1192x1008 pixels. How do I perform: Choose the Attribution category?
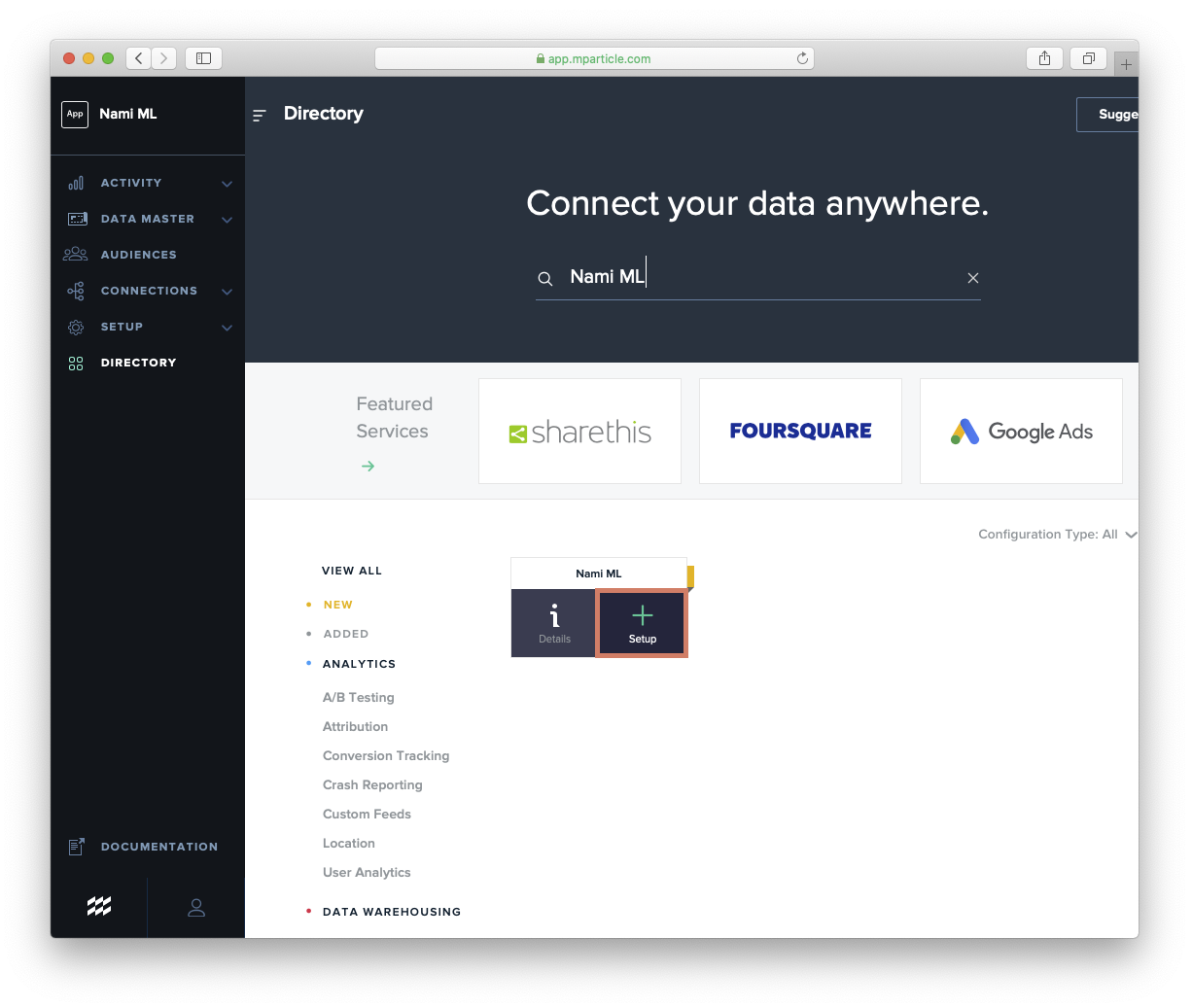(x=355, y=727)
